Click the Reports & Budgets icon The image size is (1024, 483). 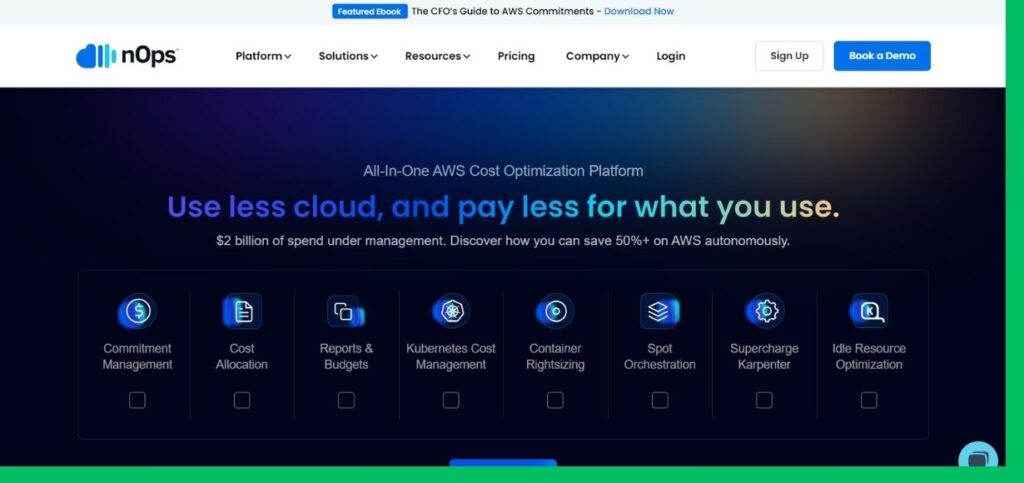pyautogui.click(x=346, y=311)
